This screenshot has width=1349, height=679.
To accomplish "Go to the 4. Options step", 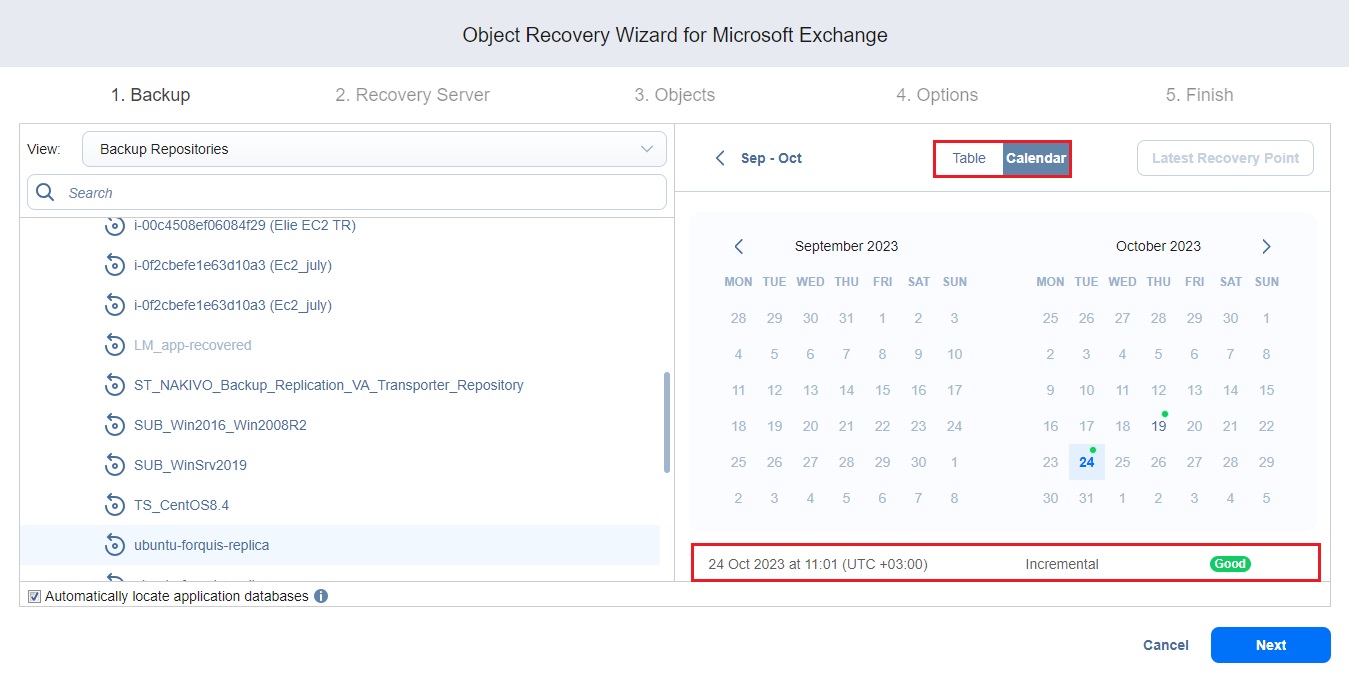I will pos(936,95).
